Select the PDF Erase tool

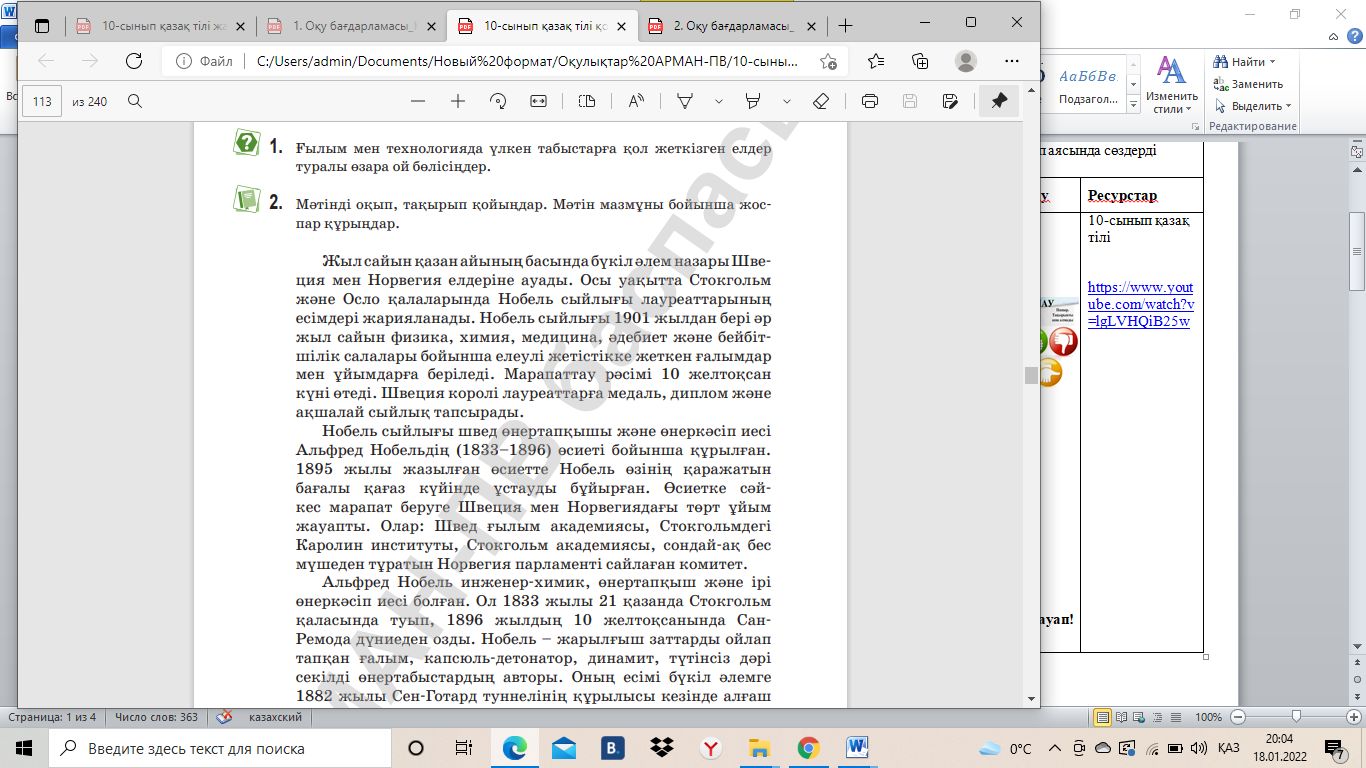(821, 101)
